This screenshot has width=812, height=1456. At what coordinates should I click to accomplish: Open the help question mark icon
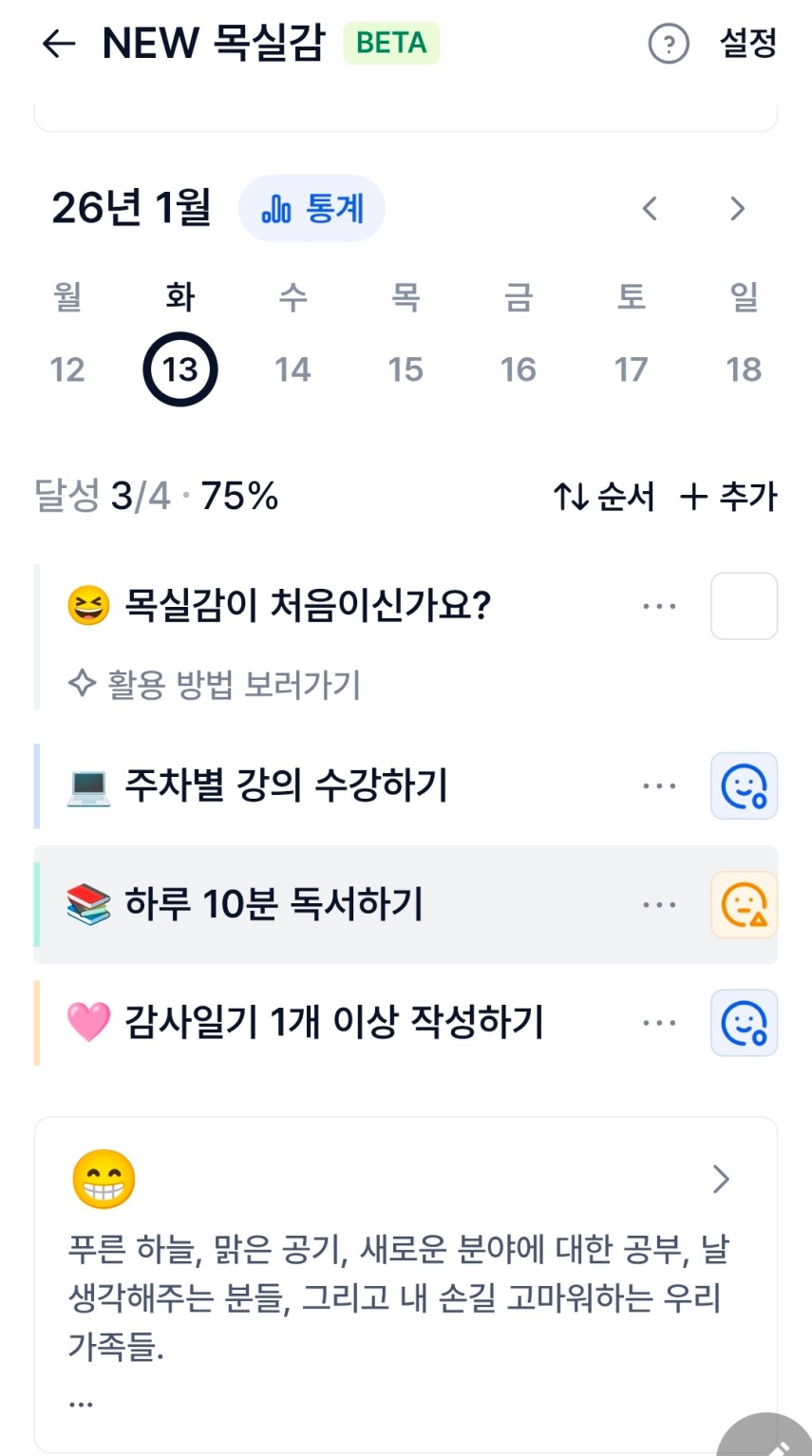[x=668, y=44]
